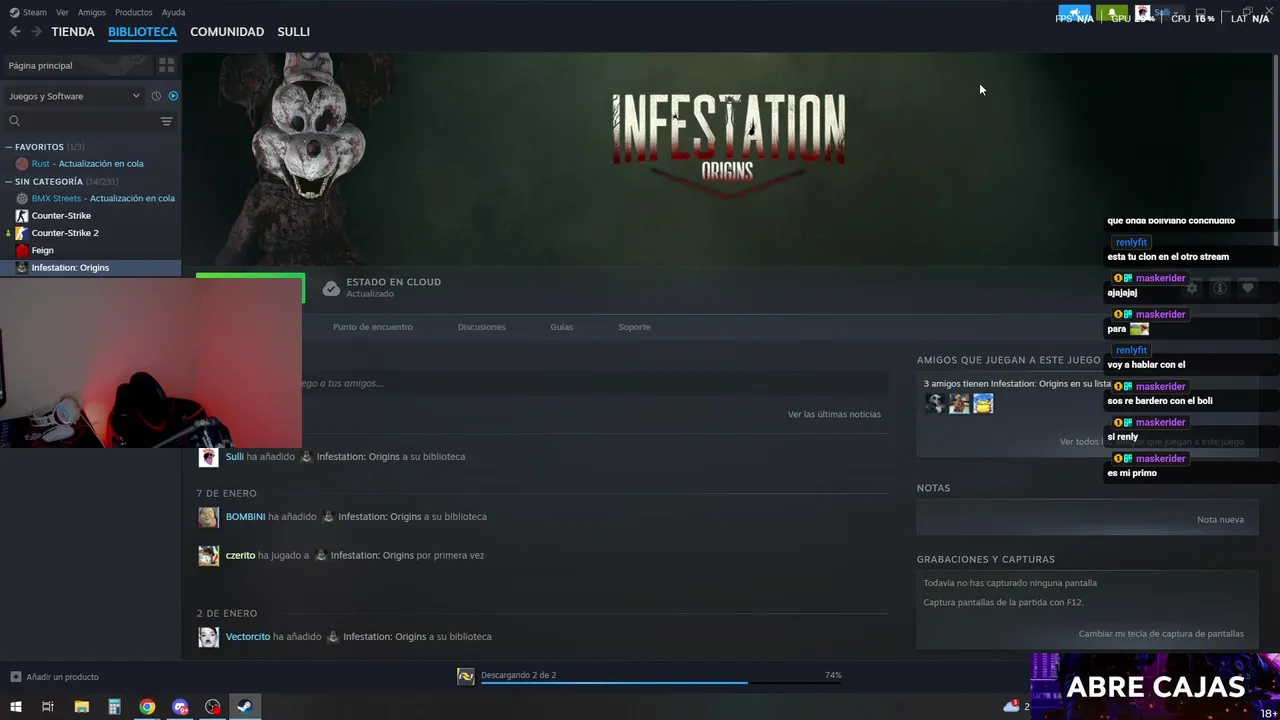Select Infestation: Origins in library list

pos(91,267)
